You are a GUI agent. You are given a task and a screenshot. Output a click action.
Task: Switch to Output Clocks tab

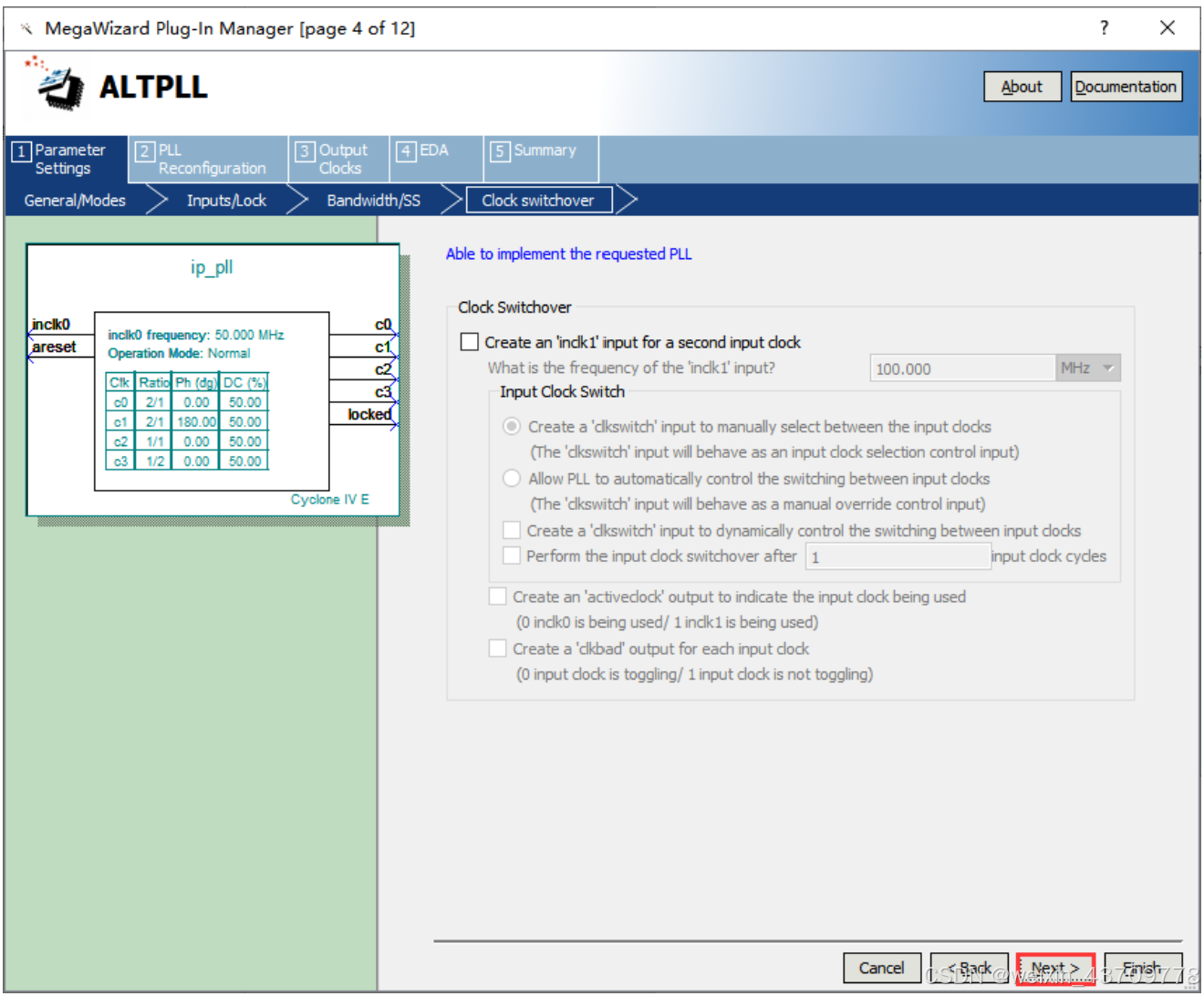coord(339,159)
